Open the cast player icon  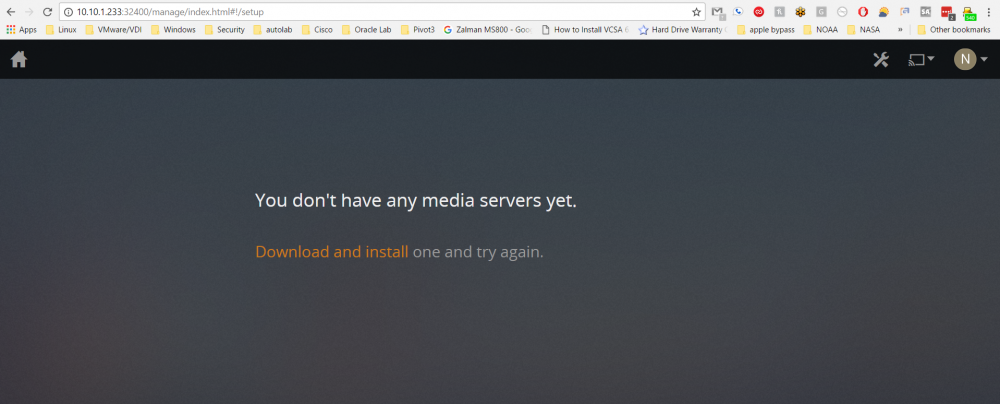coord(916,60)
